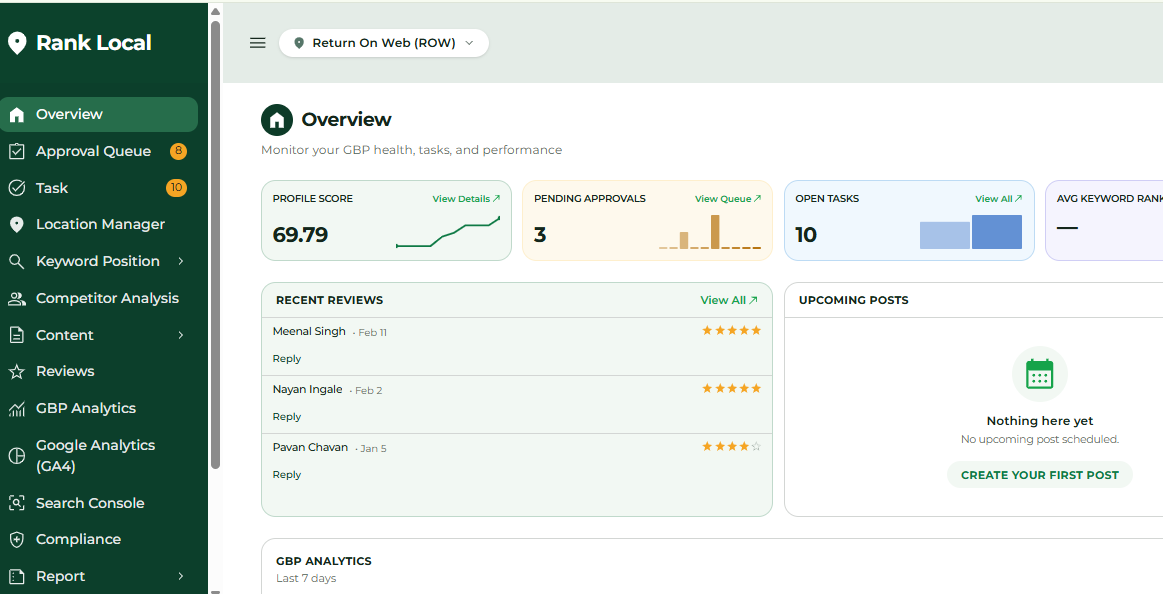The height and width of the screenshot is (594, 1163).
Task: Click the location pin in business selector
Action: point(299,43)
